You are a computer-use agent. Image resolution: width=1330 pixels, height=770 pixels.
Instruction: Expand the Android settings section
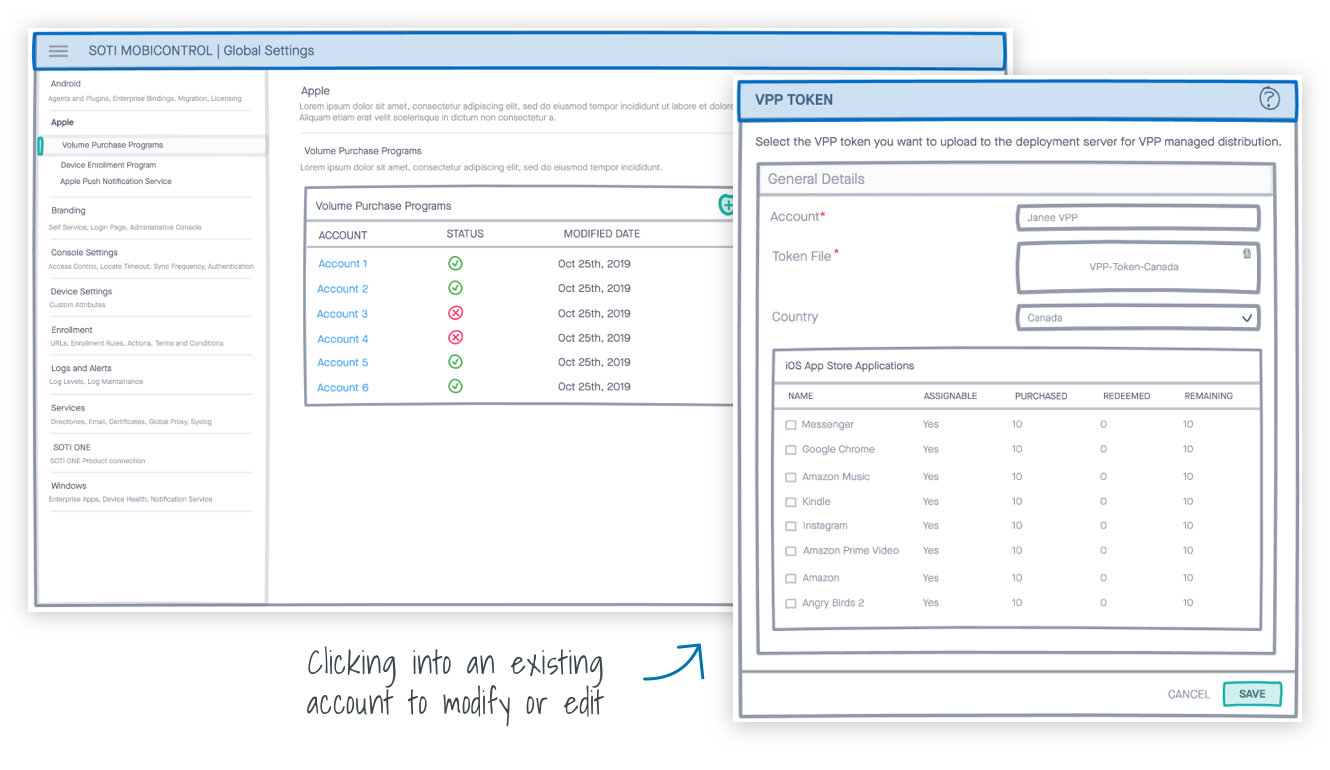click(66, 84)
